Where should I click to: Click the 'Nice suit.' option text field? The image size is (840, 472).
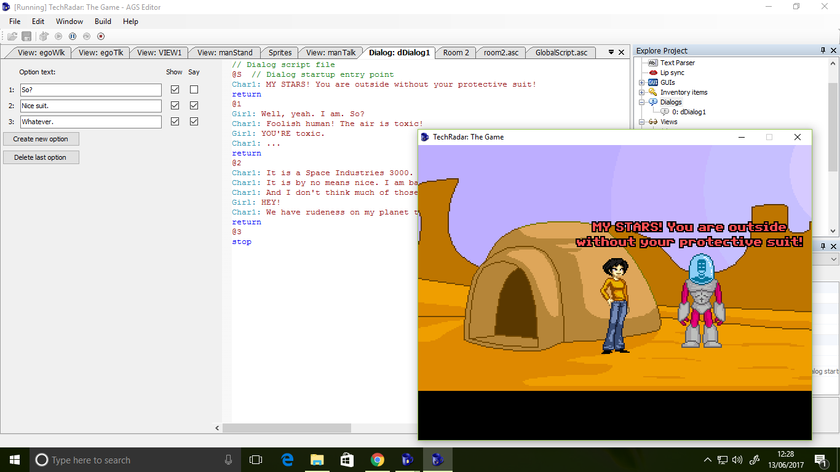click(91, 106)
